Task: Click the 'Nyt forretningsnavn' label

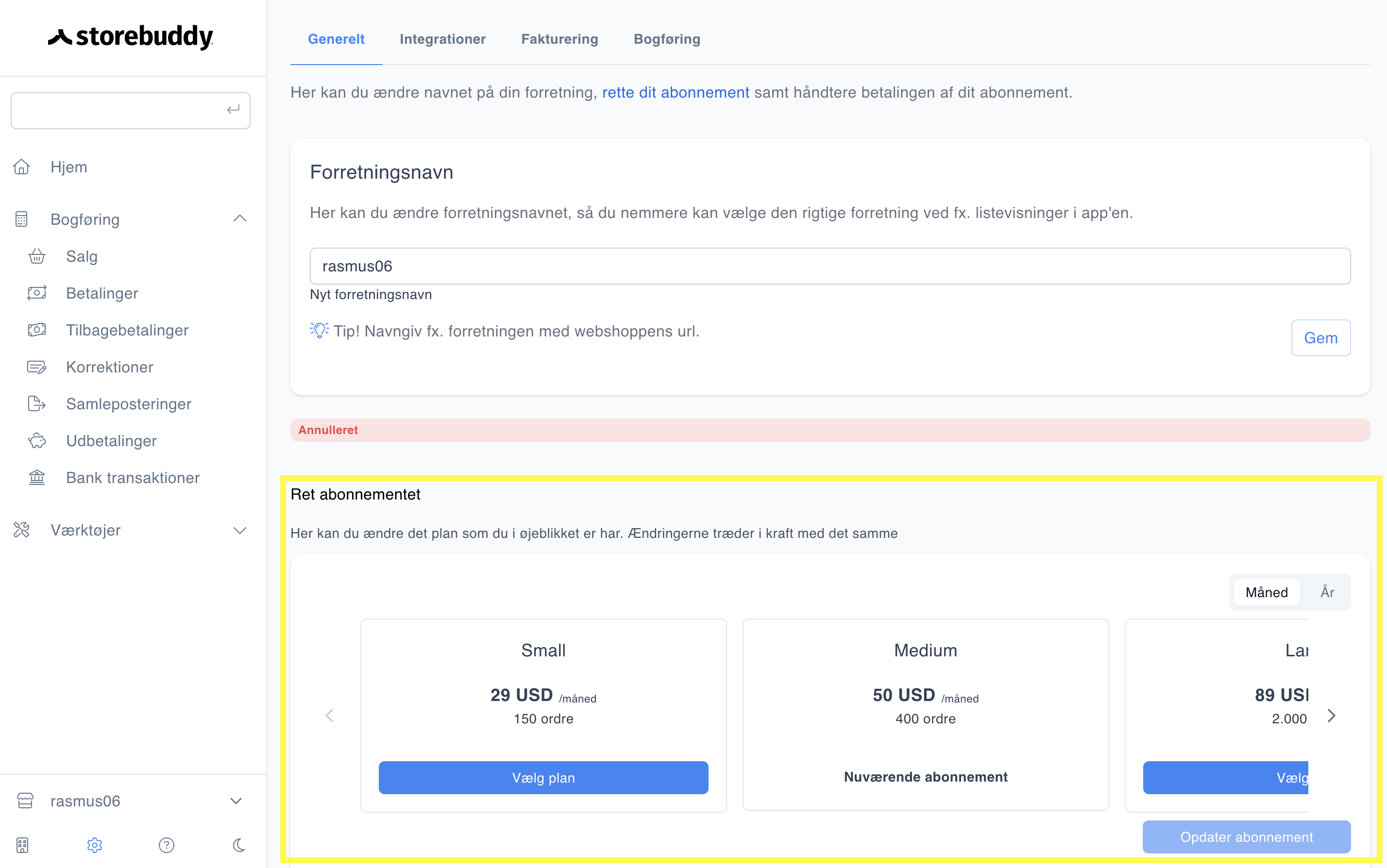Action: tap(371, 295)
